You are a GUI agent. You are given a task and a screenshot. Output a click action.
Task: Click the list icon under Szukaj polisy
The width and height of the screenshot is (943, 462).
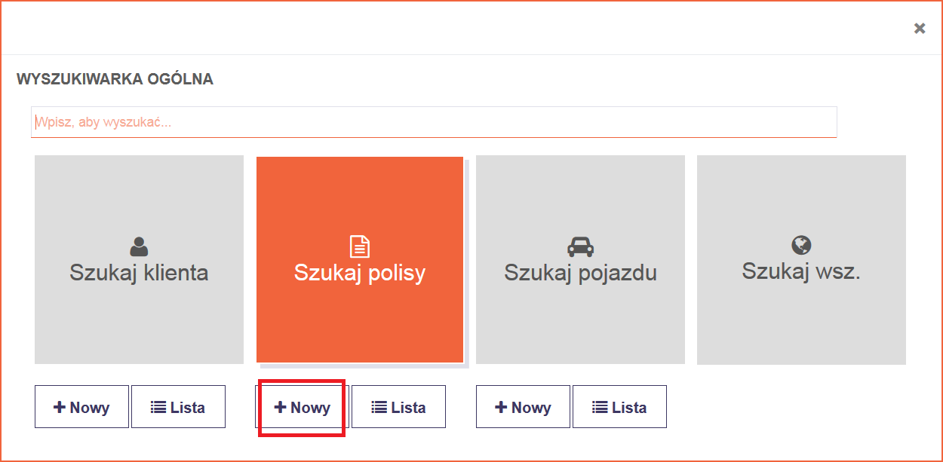pos(379,408)
